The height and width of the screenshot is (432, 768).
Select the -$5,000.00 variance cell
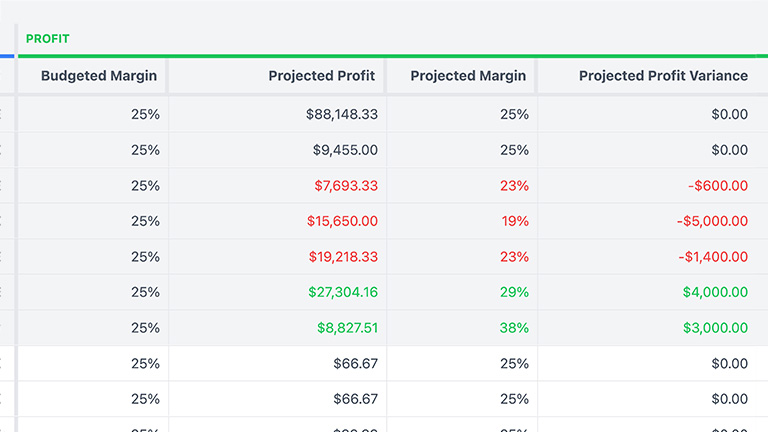click(711, 221)
